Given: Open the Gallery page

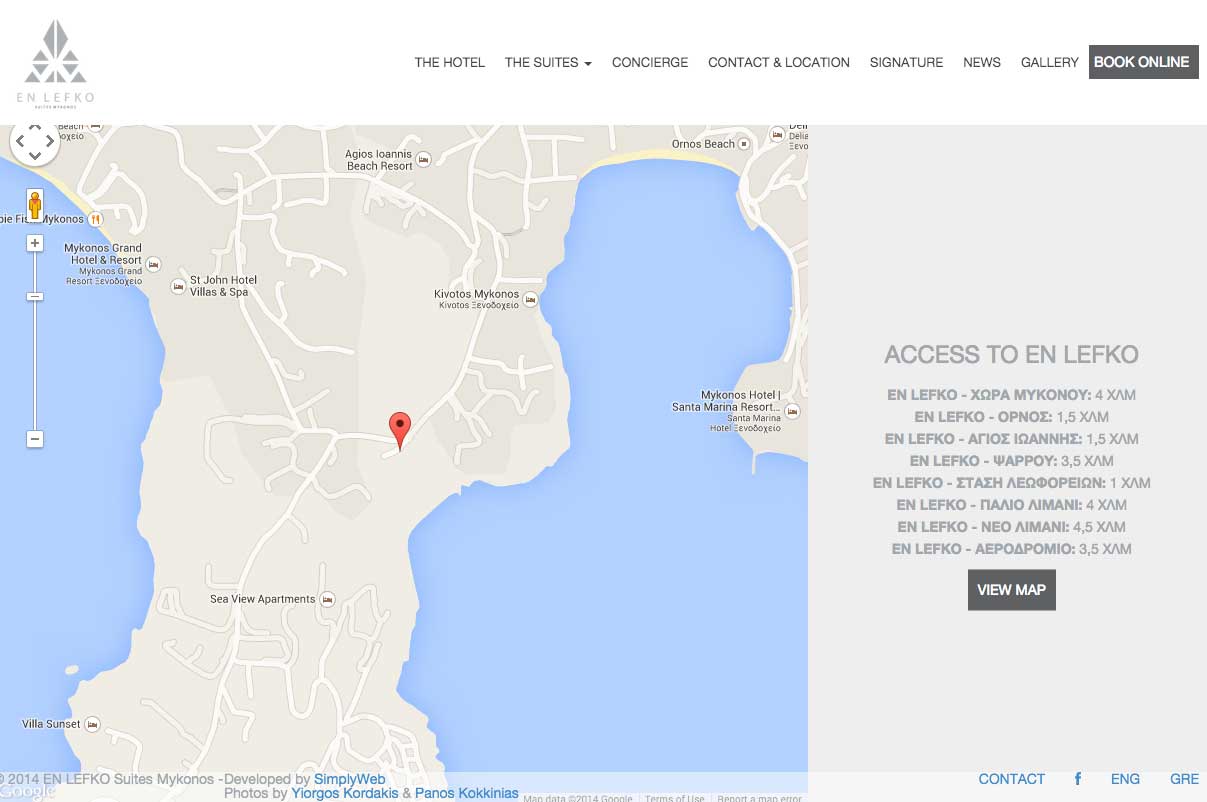Looking at the screenshot, I should pyautogui.click(x=1049, y=62).
